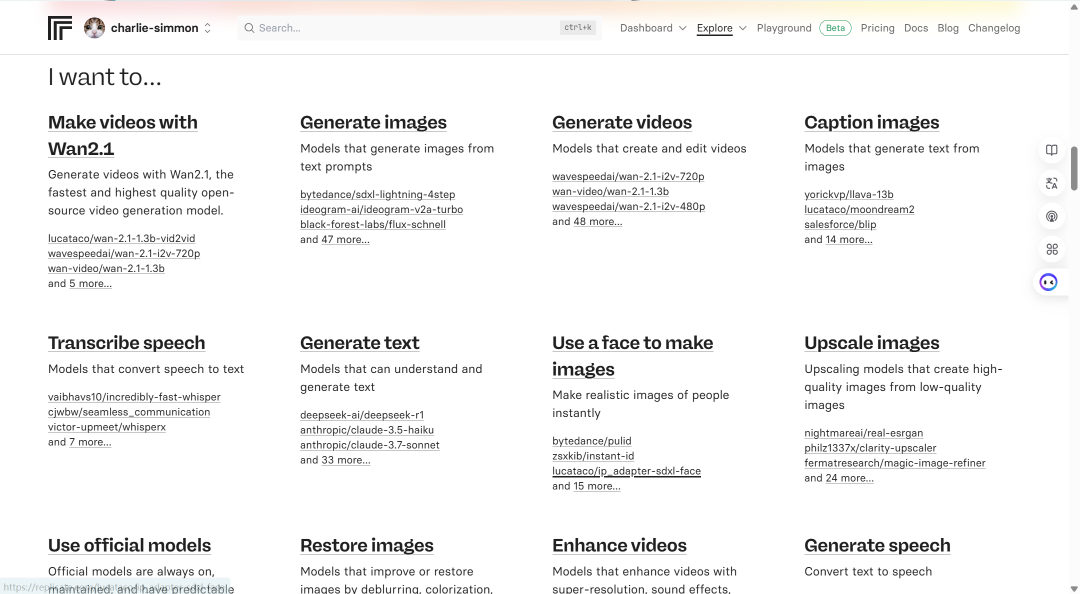Screen dimensions: 1080x594
Task: Click the translate sidebar icon
Action: coord(1052,183)
